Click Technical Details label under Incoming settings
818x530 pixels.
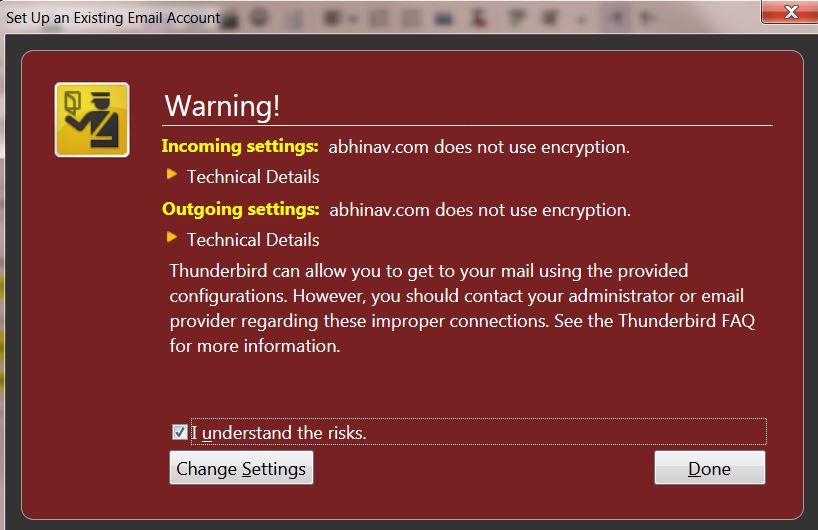tap(253, 177)
